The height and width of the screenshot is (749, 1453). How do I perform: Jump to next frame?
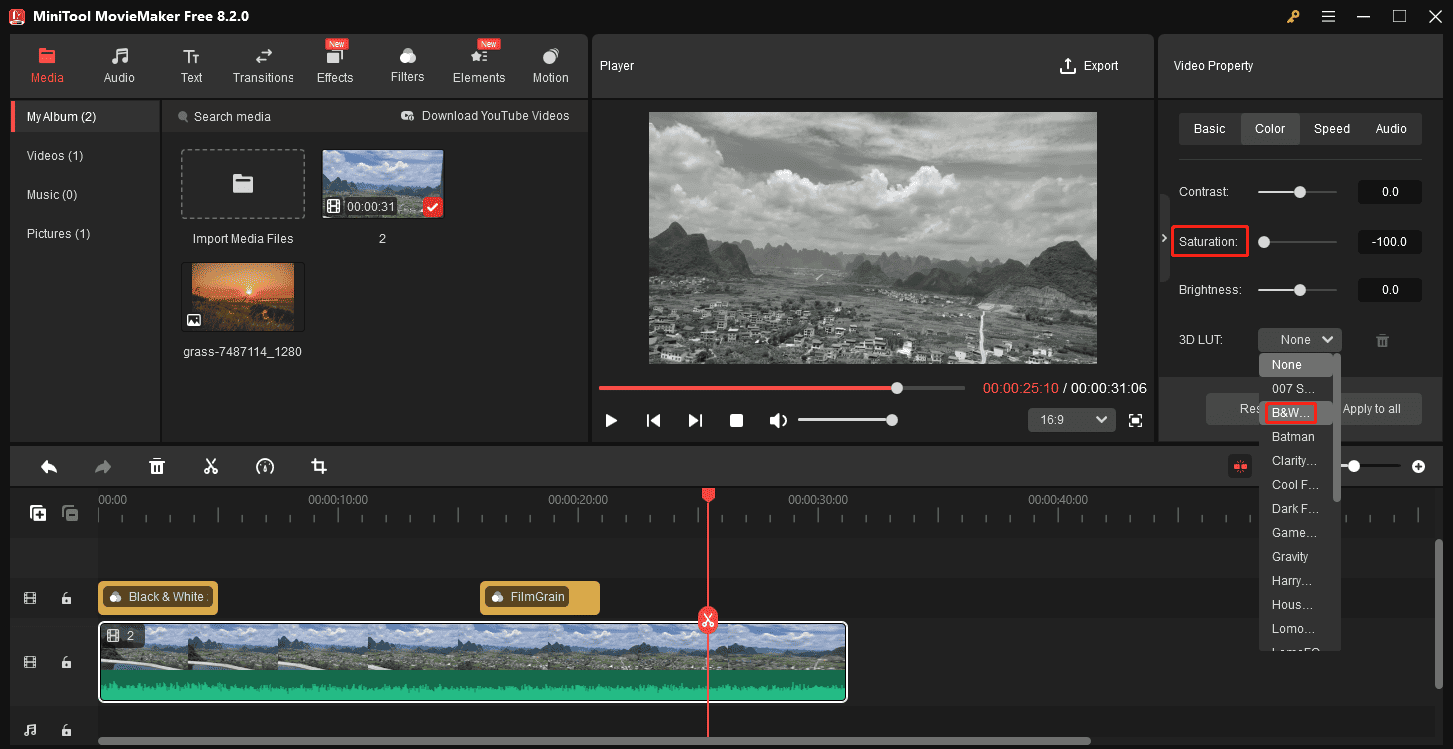click(x=695, y=421)
